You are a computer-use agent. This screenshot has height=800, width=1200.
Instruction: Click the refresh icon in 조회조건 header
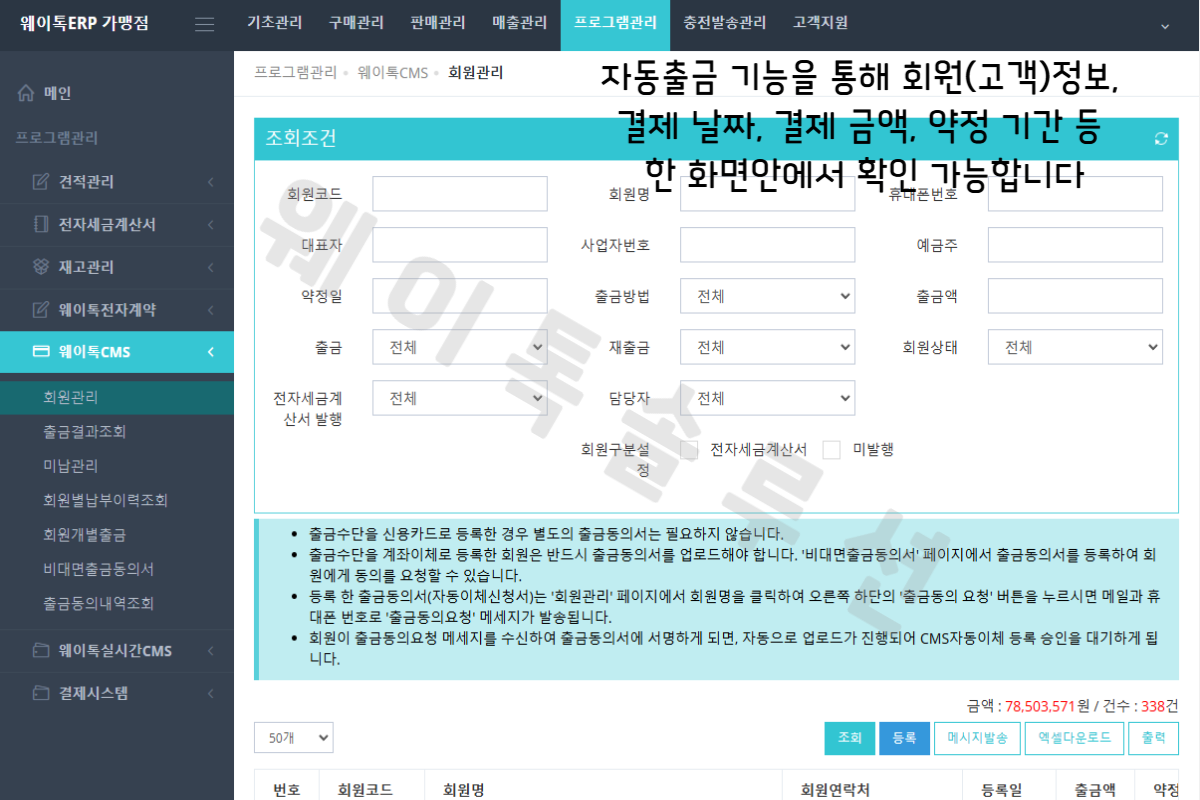pyautogui.click(x=1161, y=139)
